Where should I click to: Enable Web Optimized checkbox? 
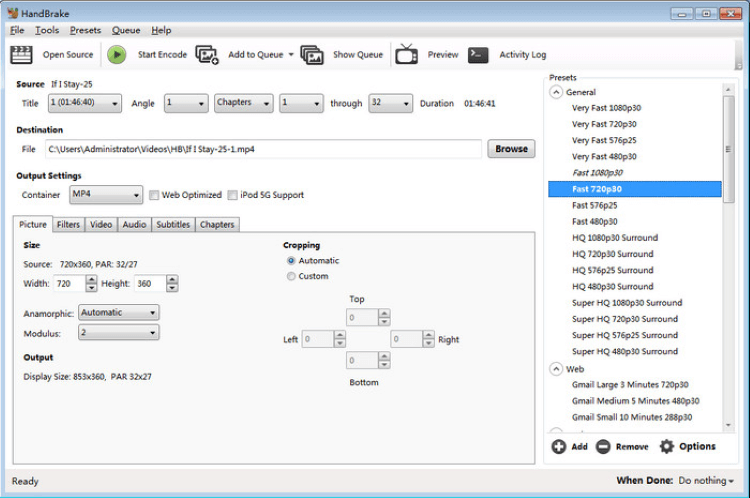(154, 195)
